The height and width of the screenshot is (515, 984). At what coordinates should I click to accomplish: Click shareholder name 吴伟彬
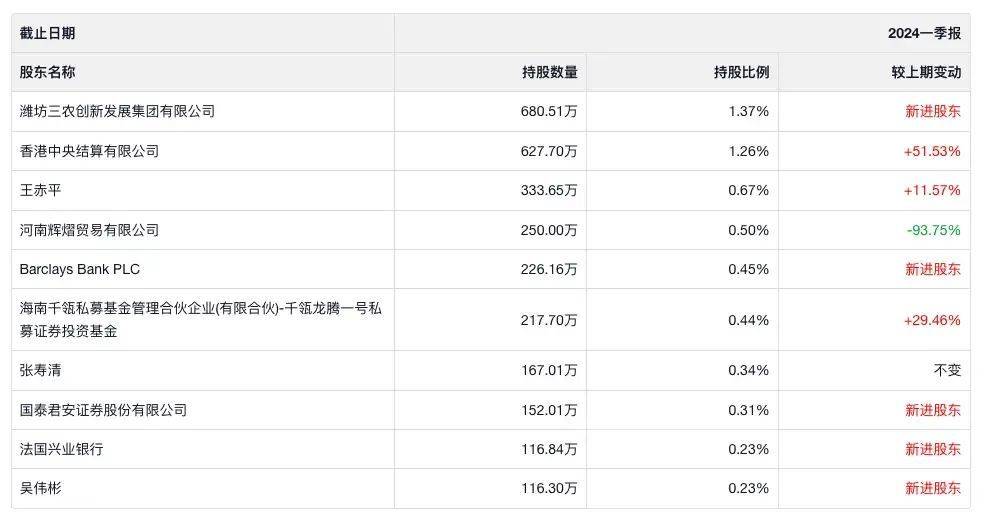[40, 488]
